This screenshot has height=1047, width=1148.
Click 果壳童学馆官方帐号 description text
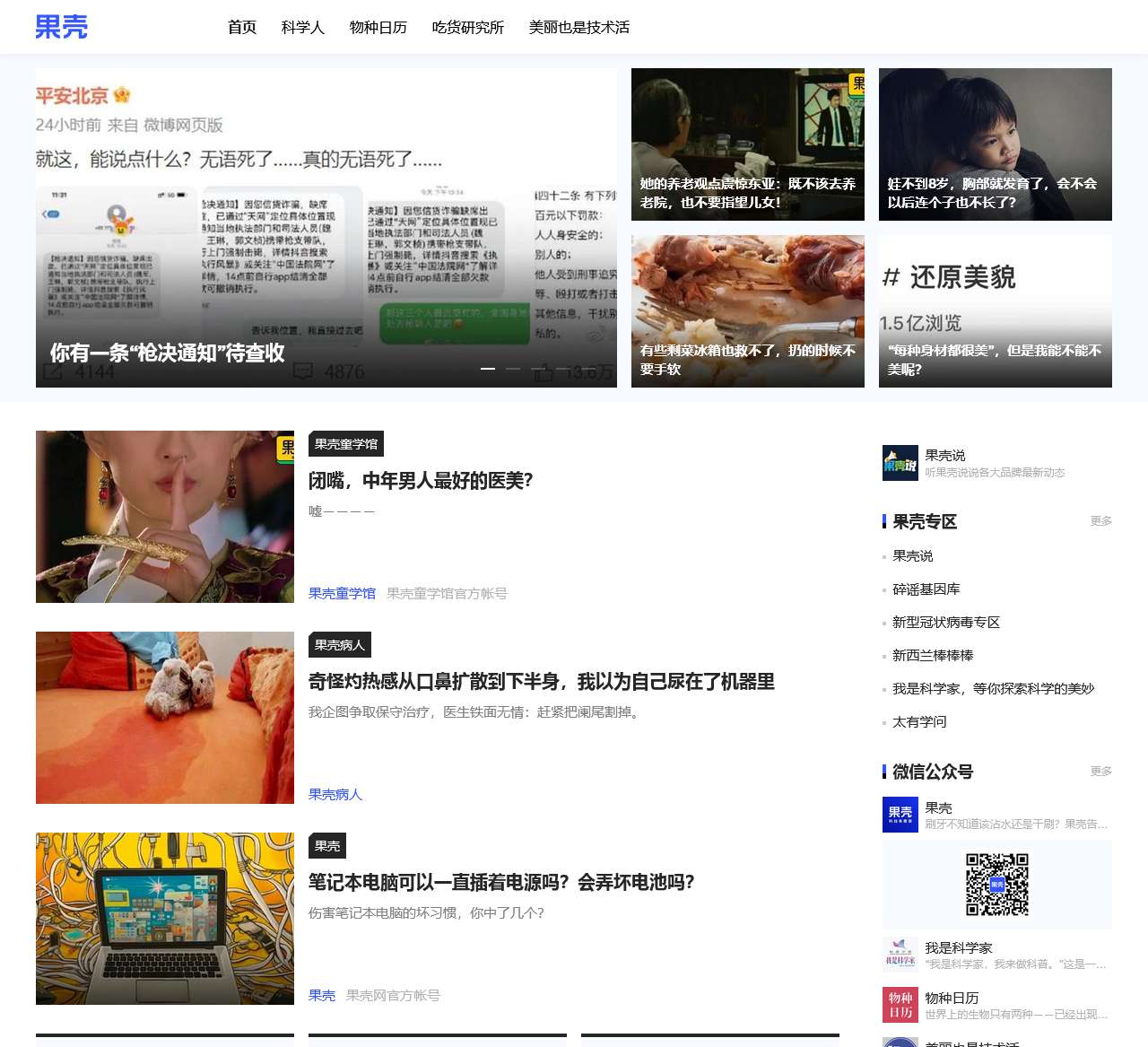[x=447, y=593]
